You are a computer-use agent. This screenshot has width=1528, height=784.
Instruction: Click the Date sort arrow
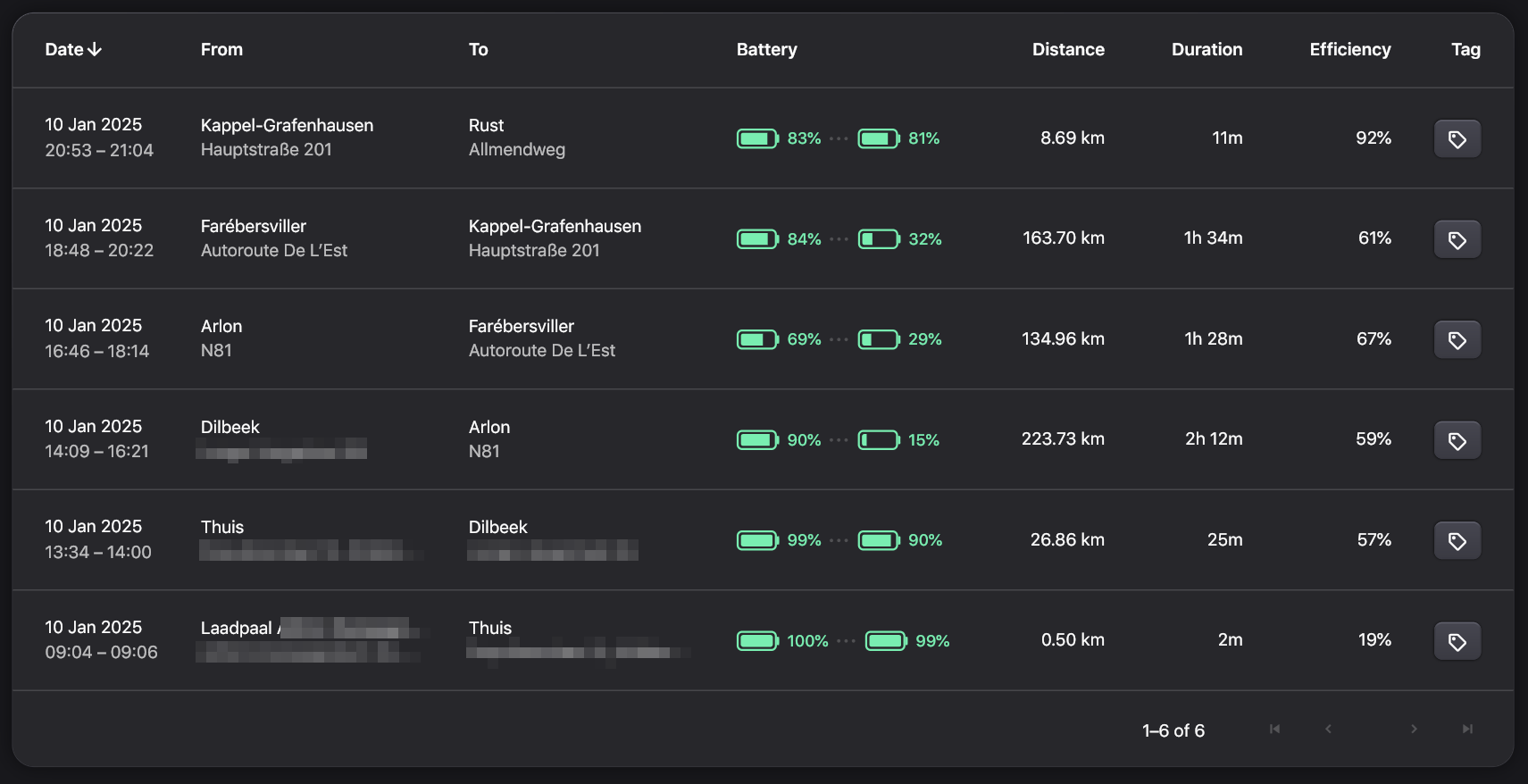click(x=95, y=50)
